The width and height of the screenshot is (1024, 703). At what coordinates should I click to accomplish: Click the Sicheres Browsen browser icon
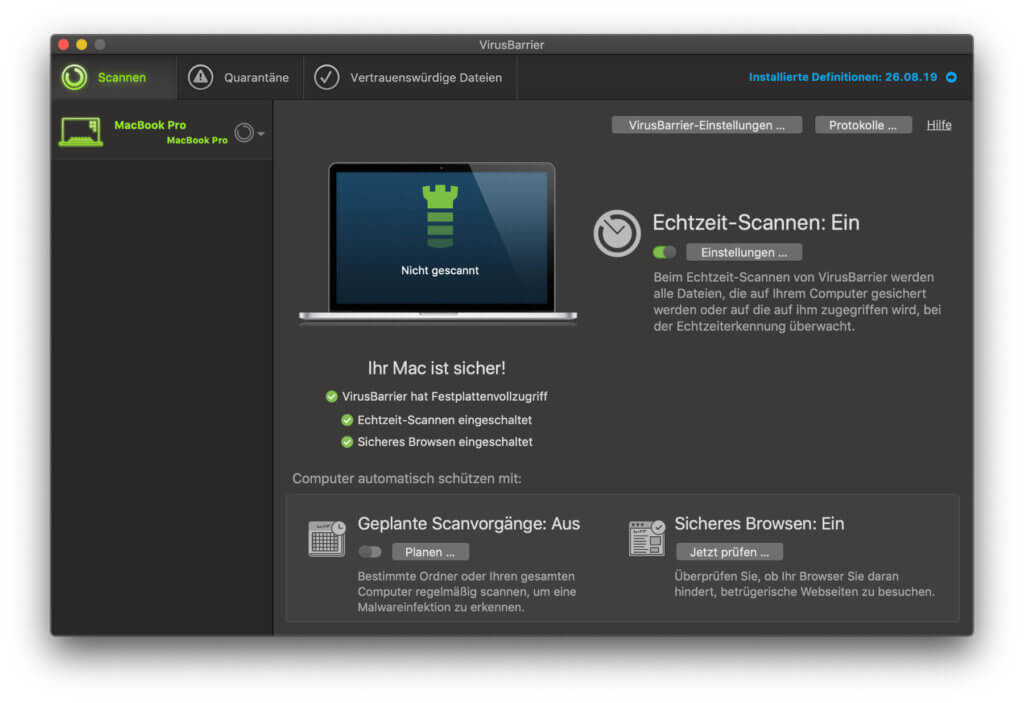tap(647, 538)
